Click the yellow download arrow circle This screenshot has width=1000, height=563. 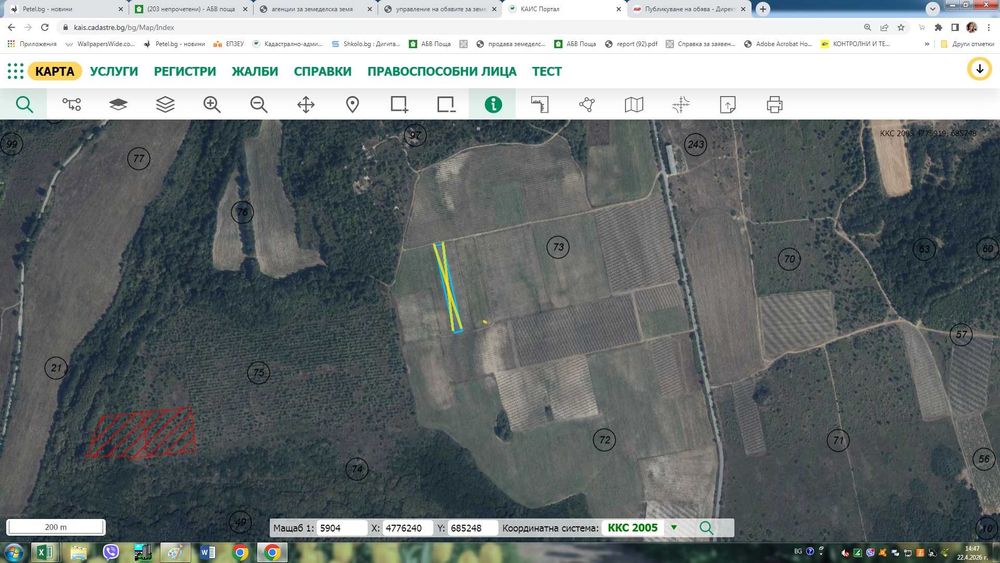(x=980, y=69)
